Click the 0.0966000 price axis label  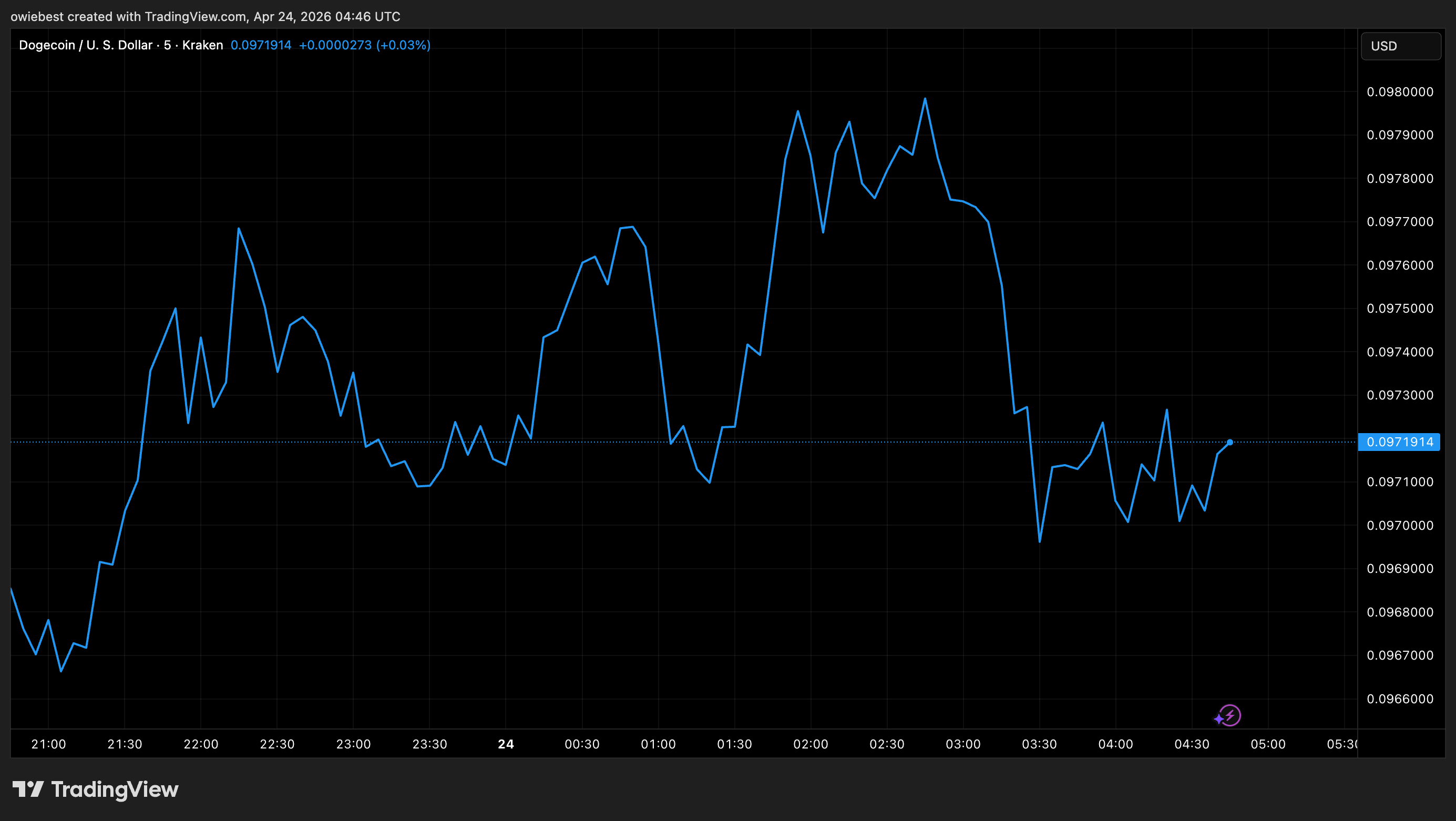tap(1399, 699)
